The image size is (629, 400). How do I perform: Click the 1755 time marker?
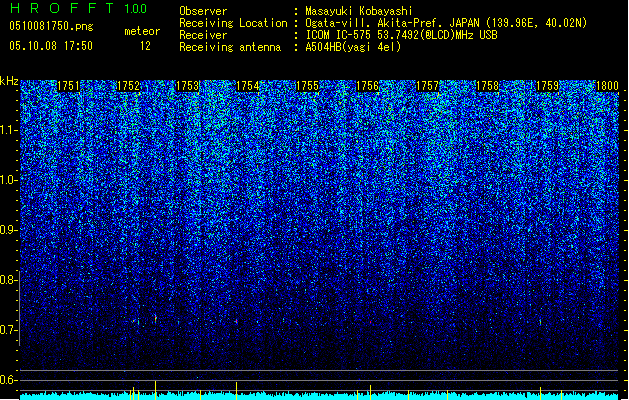tap(307, 86)
